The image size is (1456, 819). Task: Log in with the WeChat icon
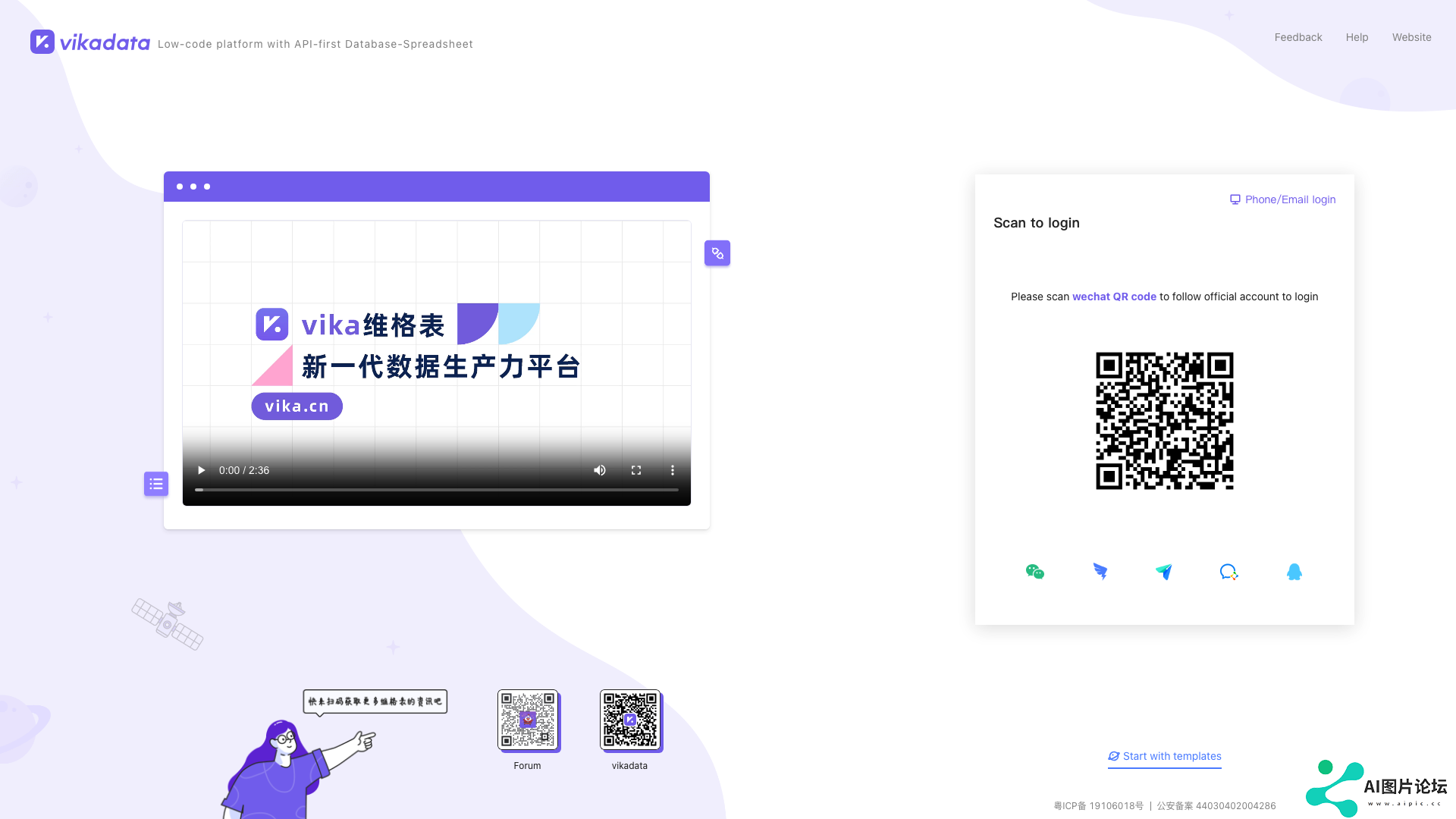coord(1034,572)
